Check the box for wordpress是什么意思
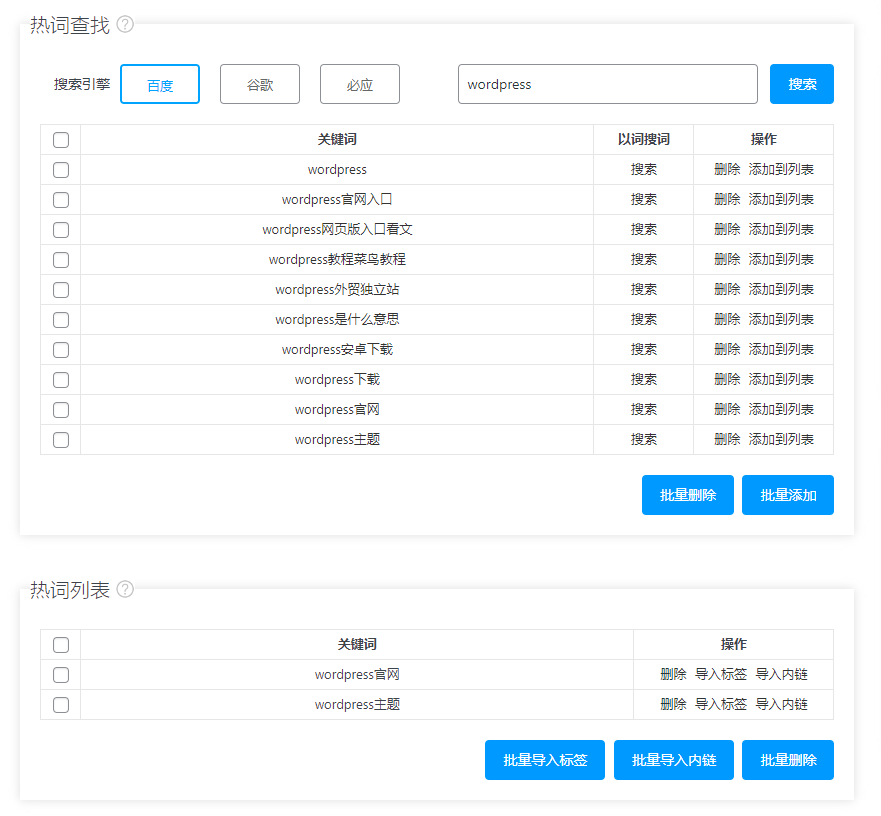This screenshot has width=881, height=816. click(x=61, y=320)
